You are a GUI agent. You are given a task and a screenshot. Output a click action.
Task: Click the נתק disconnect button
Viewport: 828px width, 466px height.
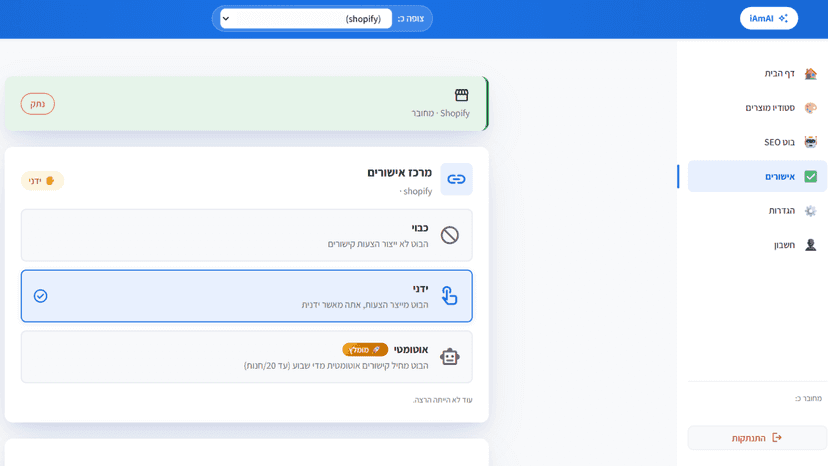(x=37, y=104)
